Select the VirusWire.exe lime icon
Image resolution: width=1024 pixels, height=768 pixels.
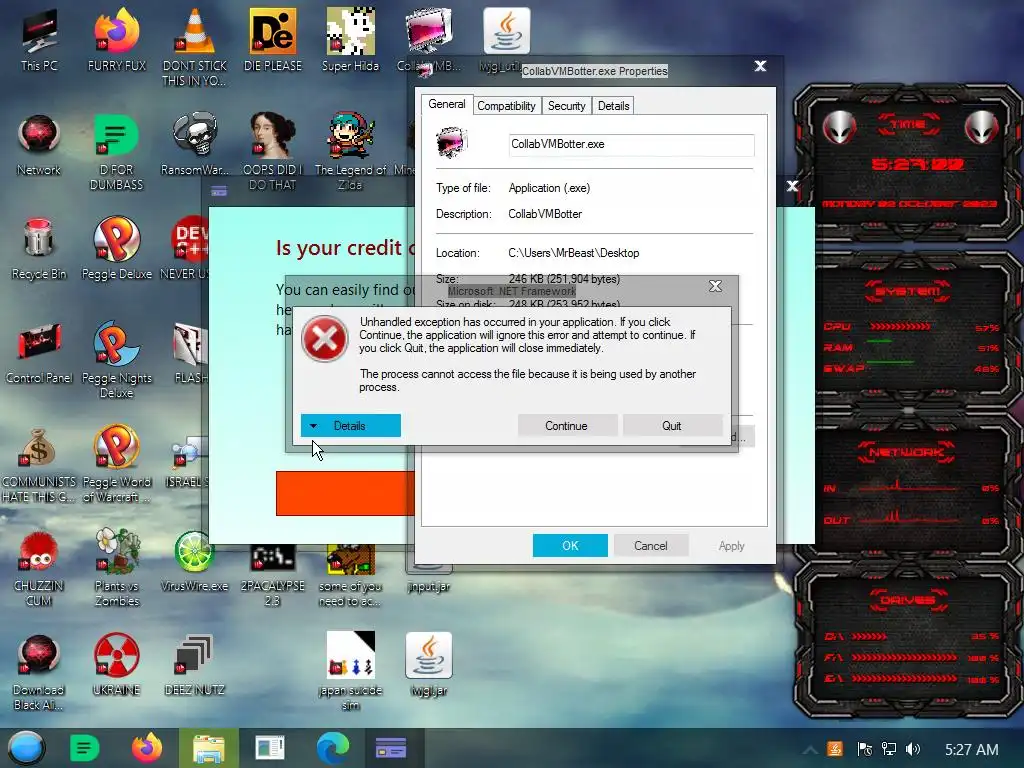195,561
